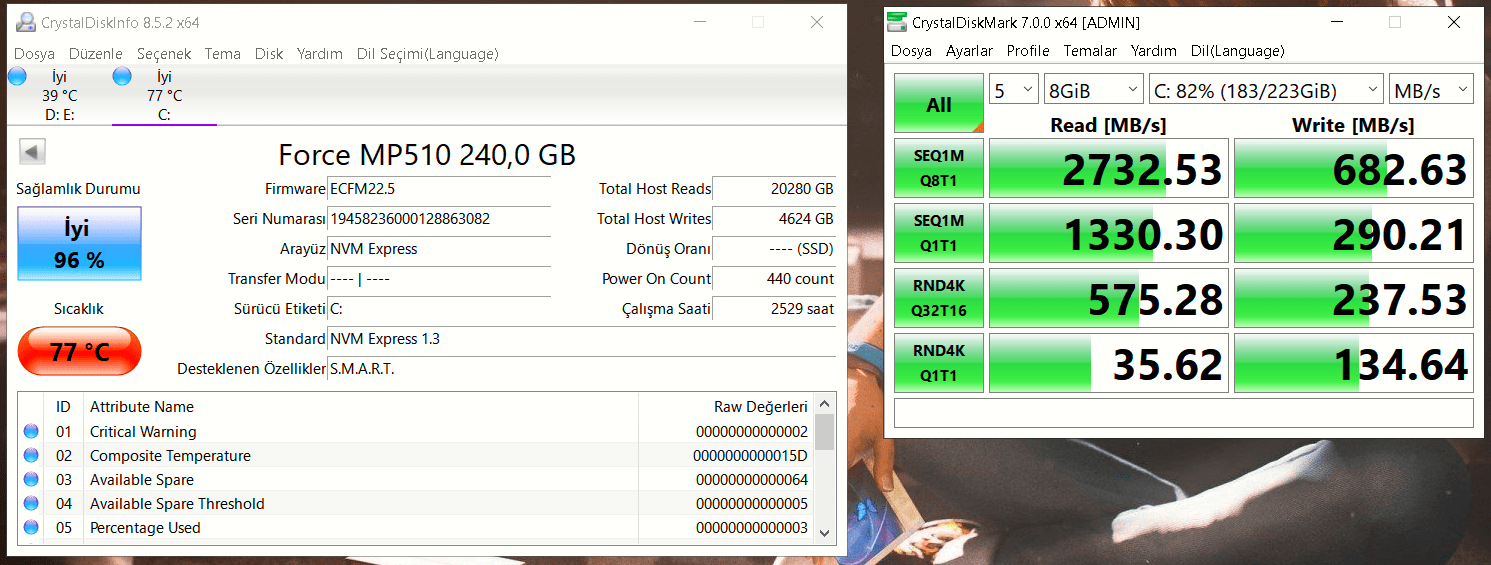Click the Percentage Used status orb
The height and width of the screenshot is (565, 1491).
pos(31,528)
